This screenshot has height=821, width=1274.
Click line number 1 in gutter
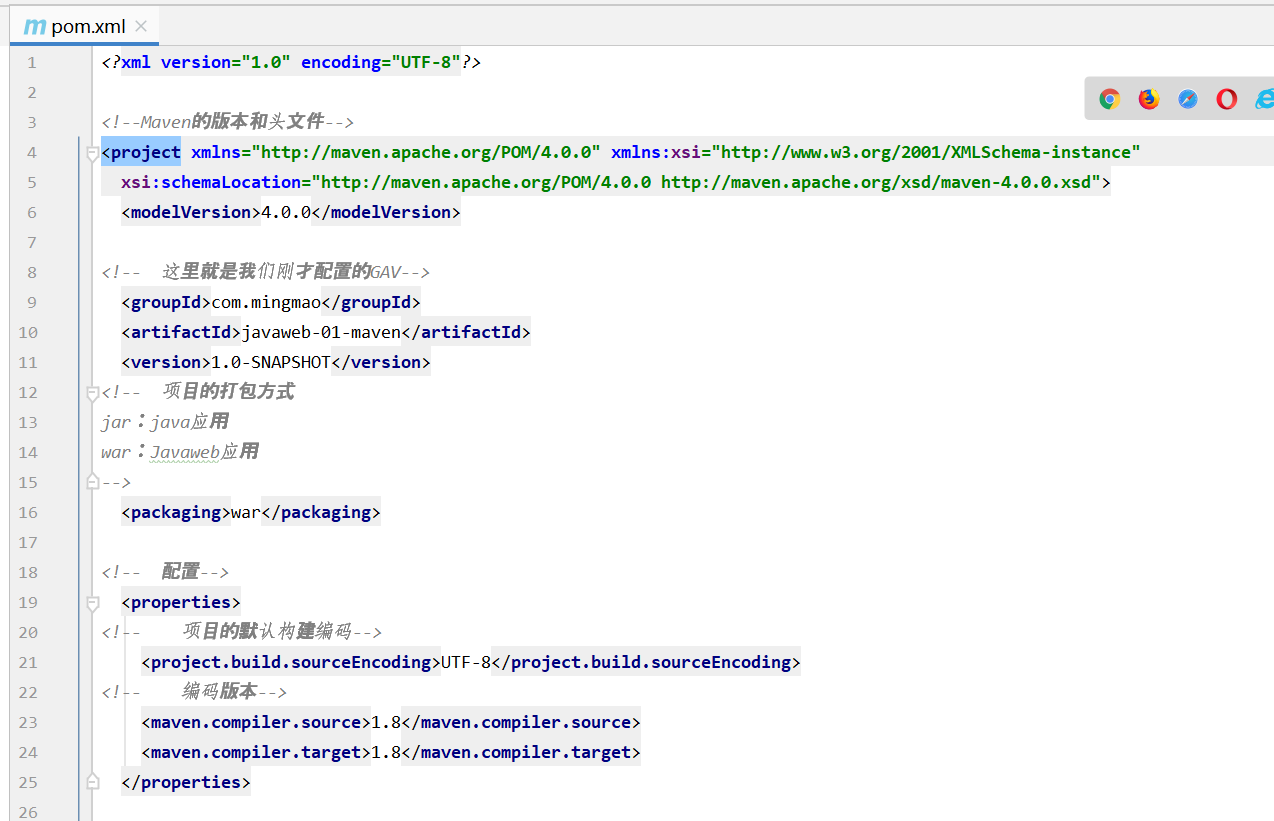[x=32, y=62]
